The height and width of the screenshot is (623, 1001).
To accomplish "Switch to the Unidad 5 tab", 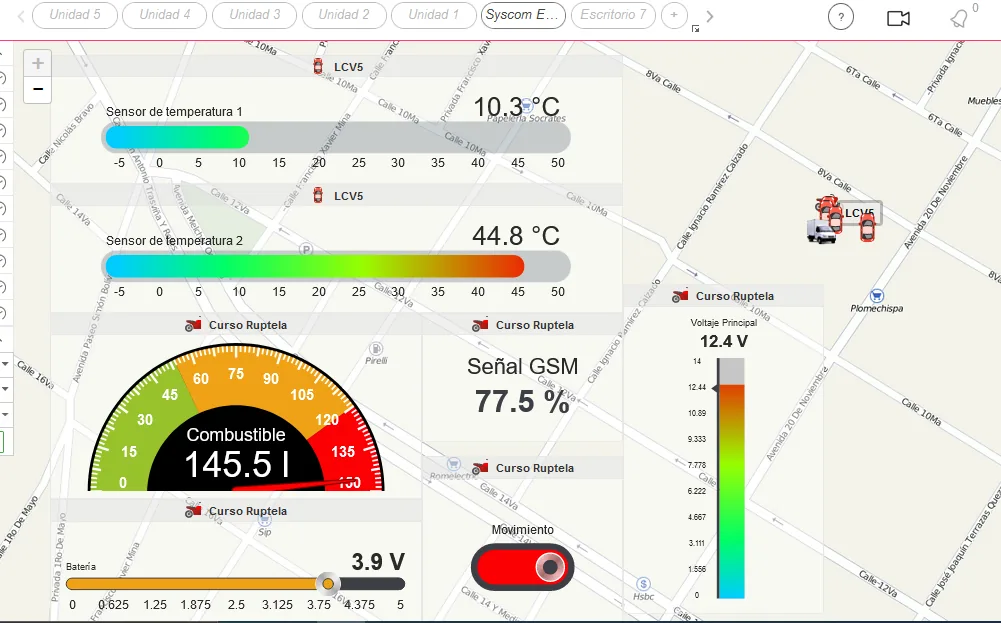I will click(x=75, y=15).
